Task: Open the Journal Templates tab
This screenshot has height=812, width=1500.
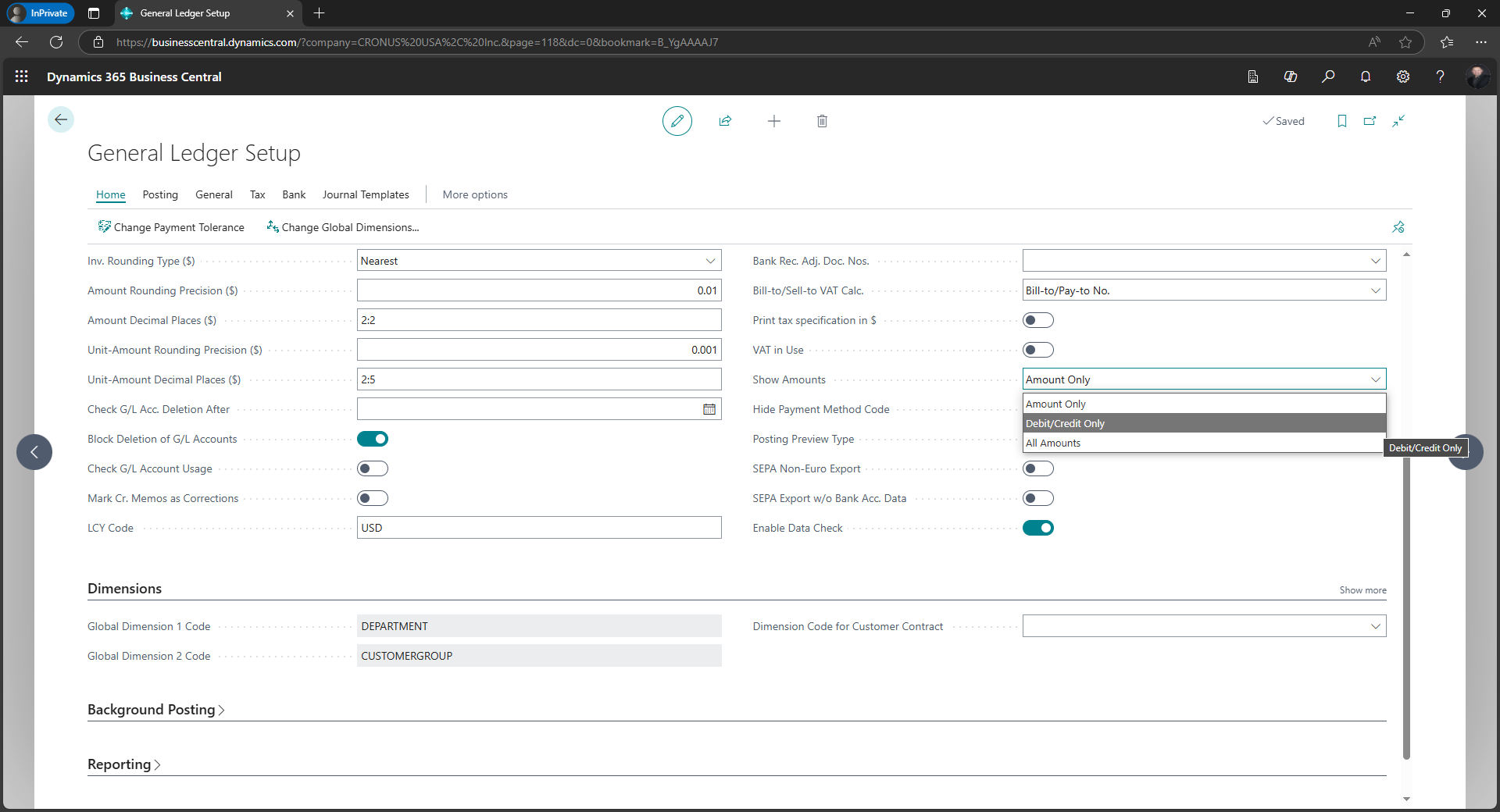Action: (x=366, y=194)
